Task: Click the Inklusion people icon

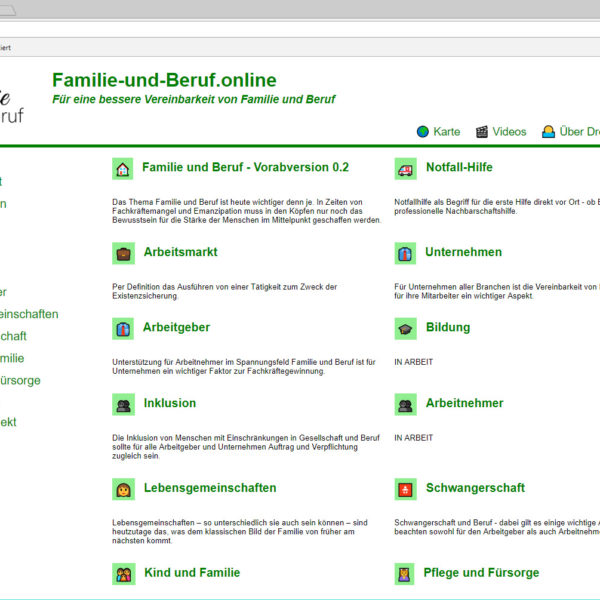Action: click(x=123, y=404)
